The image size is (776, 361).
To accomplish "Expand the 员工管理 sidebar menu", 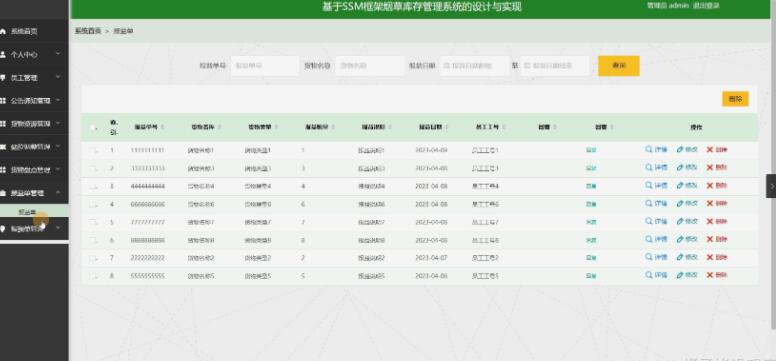I will pyautogui.click(x=34, y=78).
